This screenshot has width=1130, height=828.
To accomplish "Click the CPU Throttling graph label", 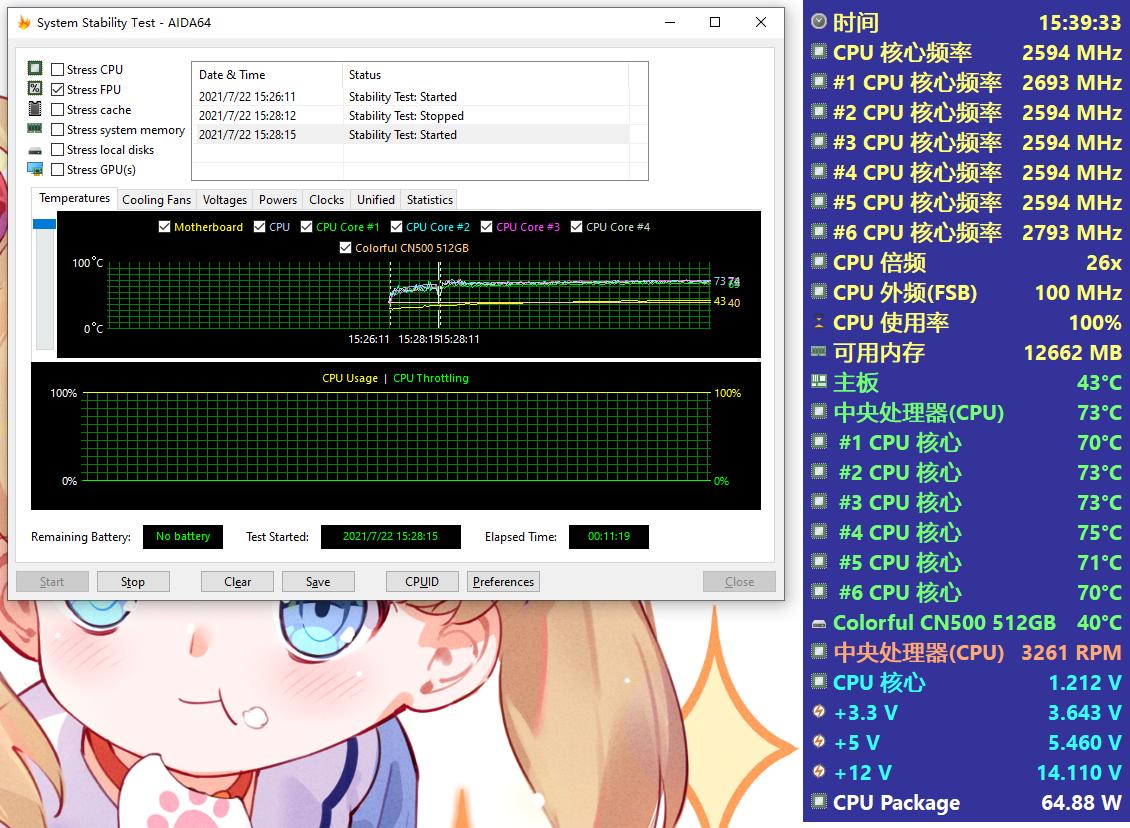I will point(431,378).
